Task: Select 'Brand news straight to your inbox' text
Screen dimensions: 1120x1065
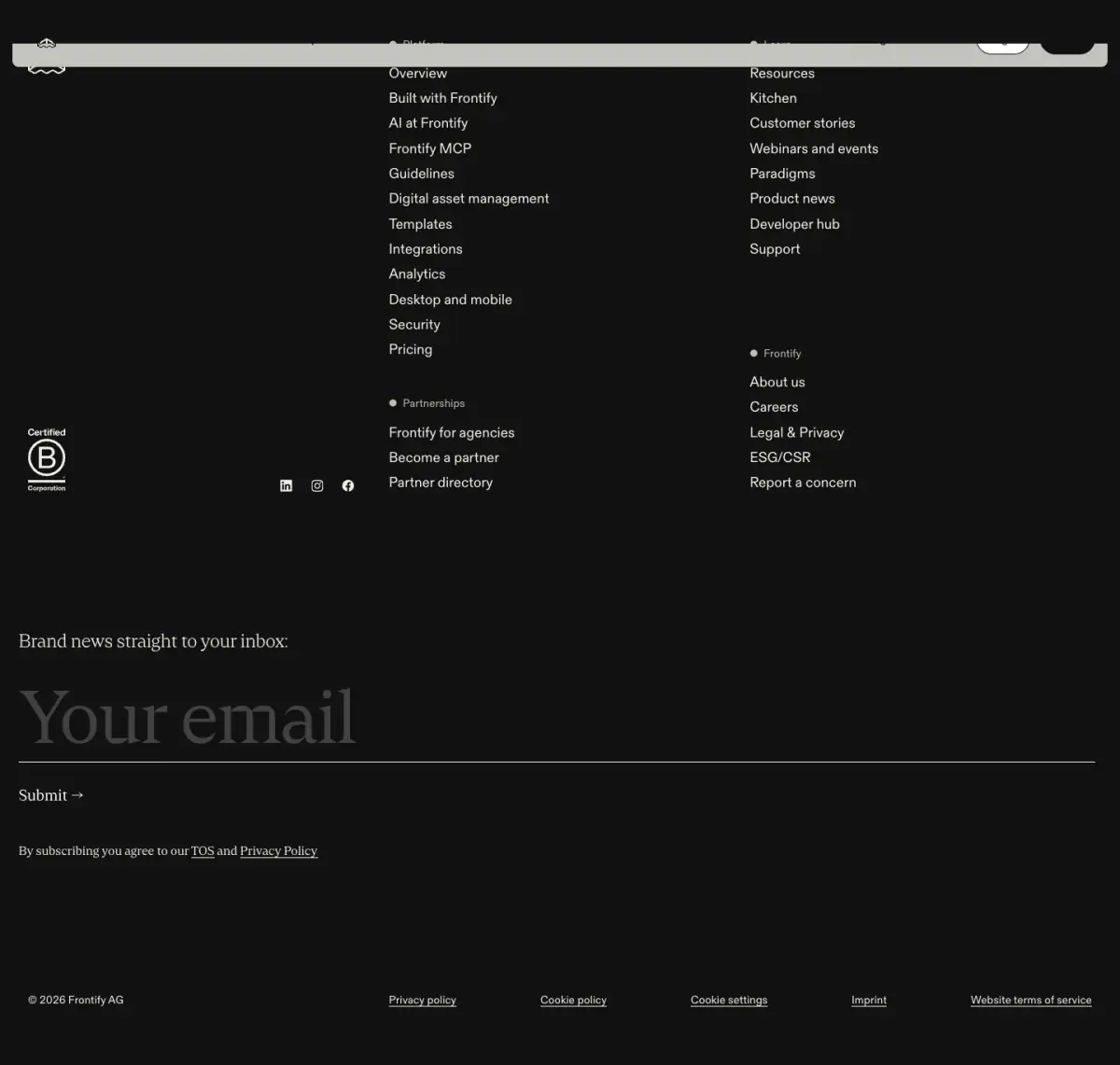Action: pyautogui.click(x=153, y=641)
